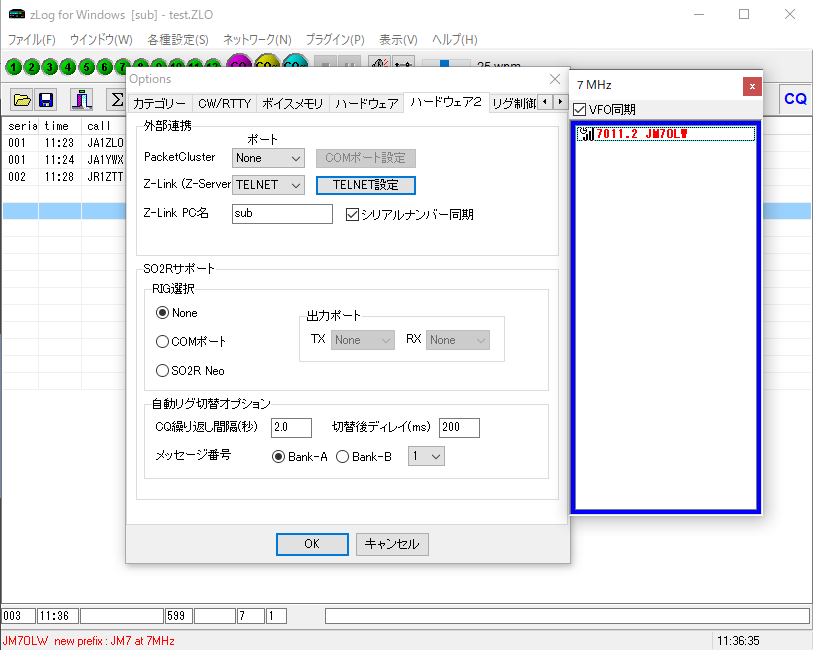Open message number dropdown
The height and width of the screenshot is (650, 813).
[x=426, y=456]
